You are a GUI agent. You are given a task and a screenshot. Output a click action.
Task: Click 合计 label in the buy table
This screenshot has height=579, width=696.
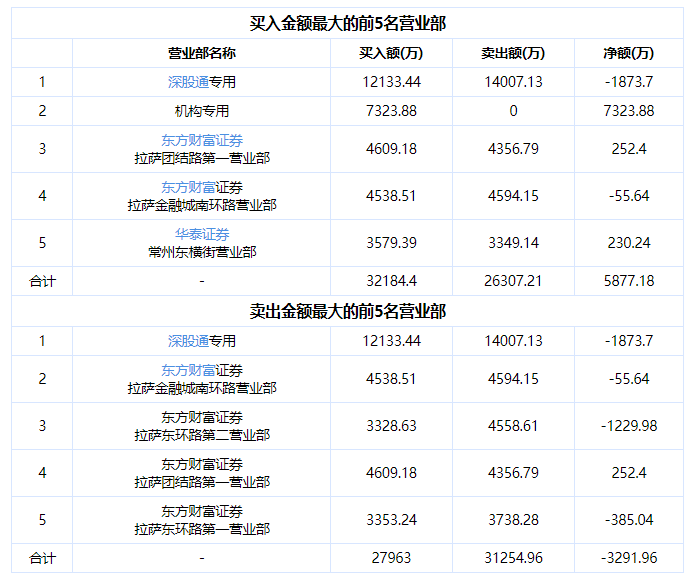click(42, 281)
